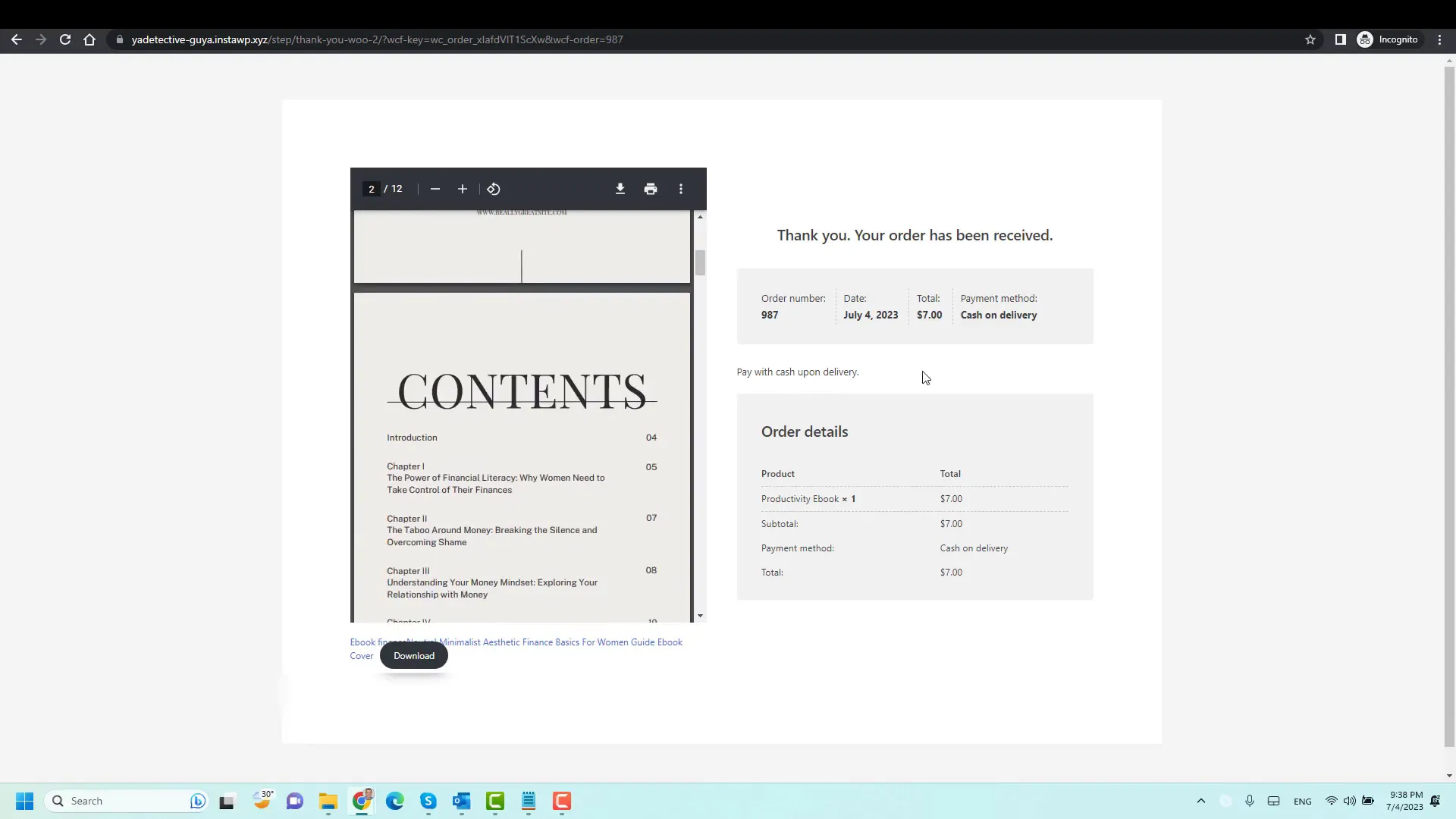The height and width of the screenshot is (819, 1456).
Task: Show hidden system tray icons
Action: [x=1201, y=801]
